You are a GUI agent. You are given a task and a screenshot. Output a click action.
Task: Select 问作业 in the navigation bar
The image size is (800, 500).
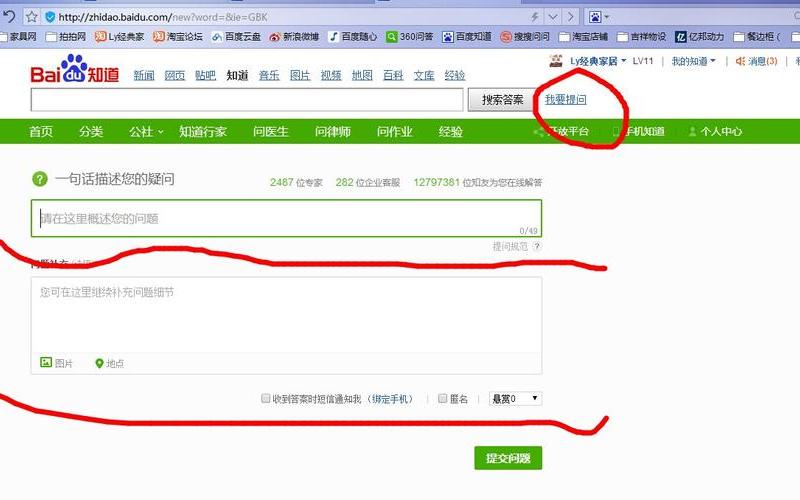[x=394, y=132]
